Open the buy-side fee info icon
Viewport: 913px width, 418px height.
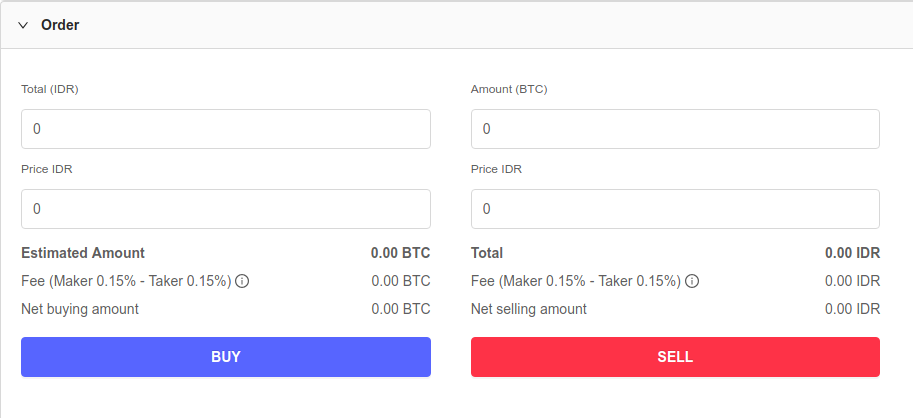(x=242, y=281)
